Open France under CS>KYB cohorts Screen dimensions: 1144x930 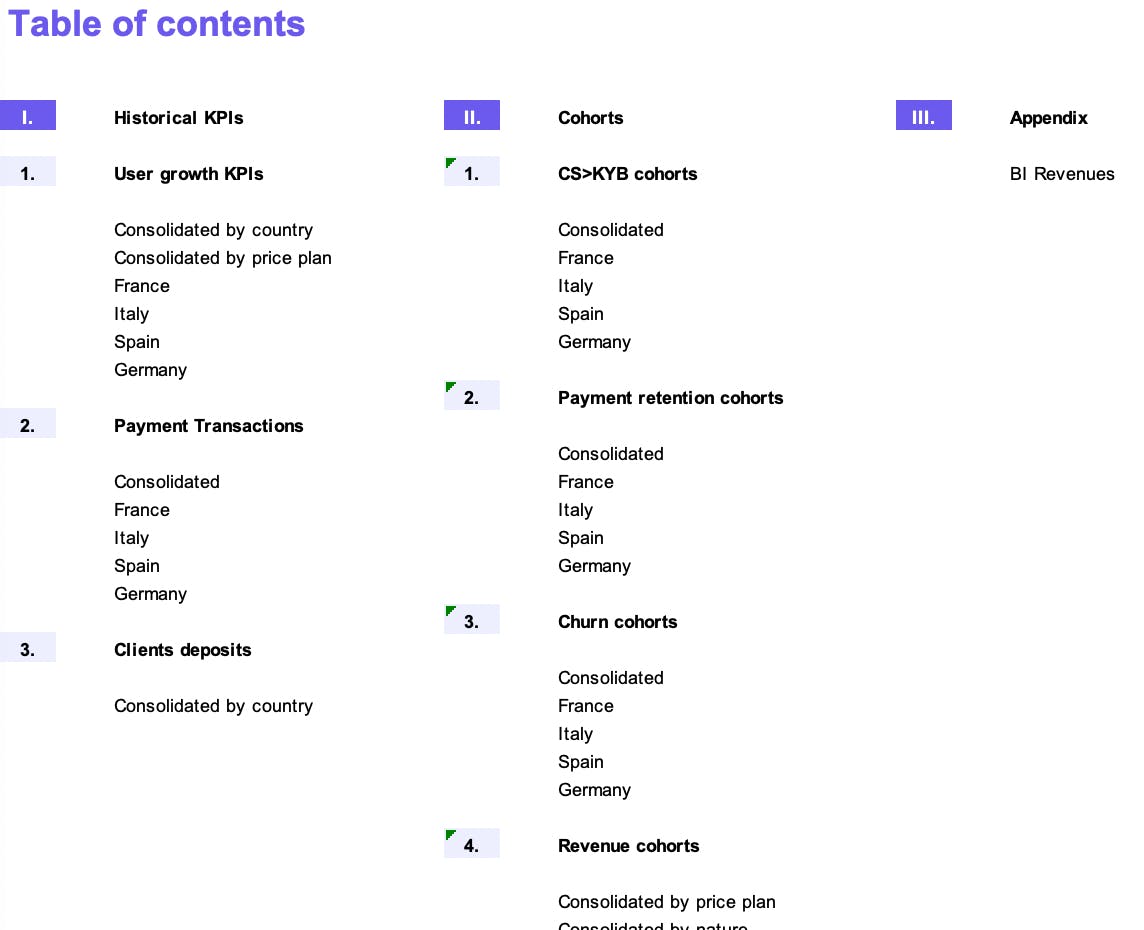pyautogui.click(x=586, y=258)
